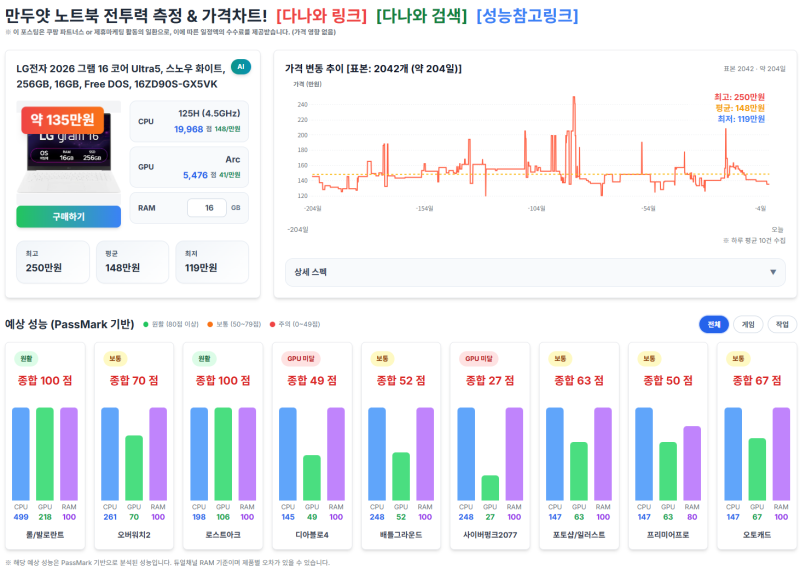
Task: Click the green GPU bar in 사이버펑크2077
Action: point(490,488)
